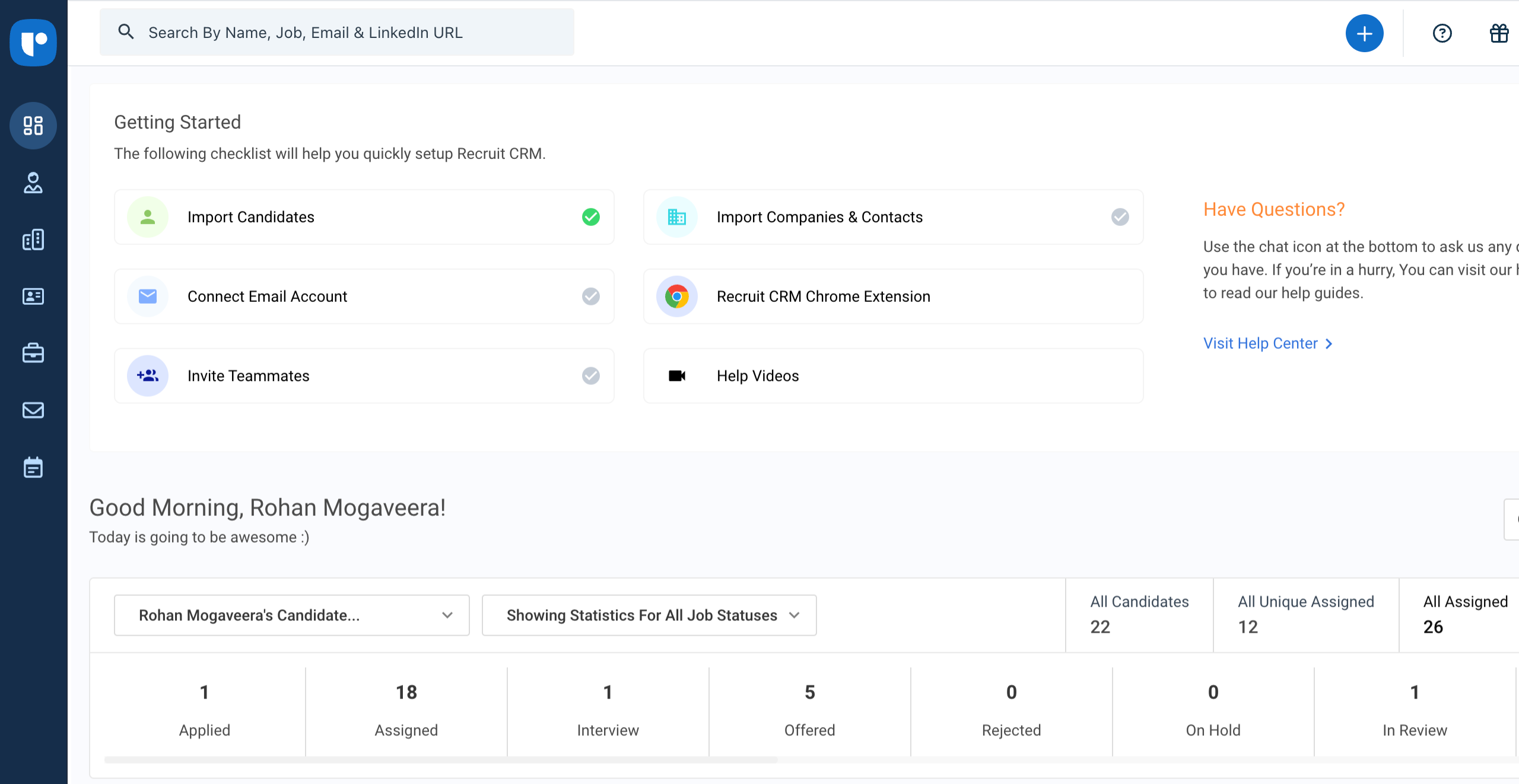Image resolution: width=1519 pixels, height=784 pixels.
Task: Open the help question mark icon
Action: coord(1442,33)
